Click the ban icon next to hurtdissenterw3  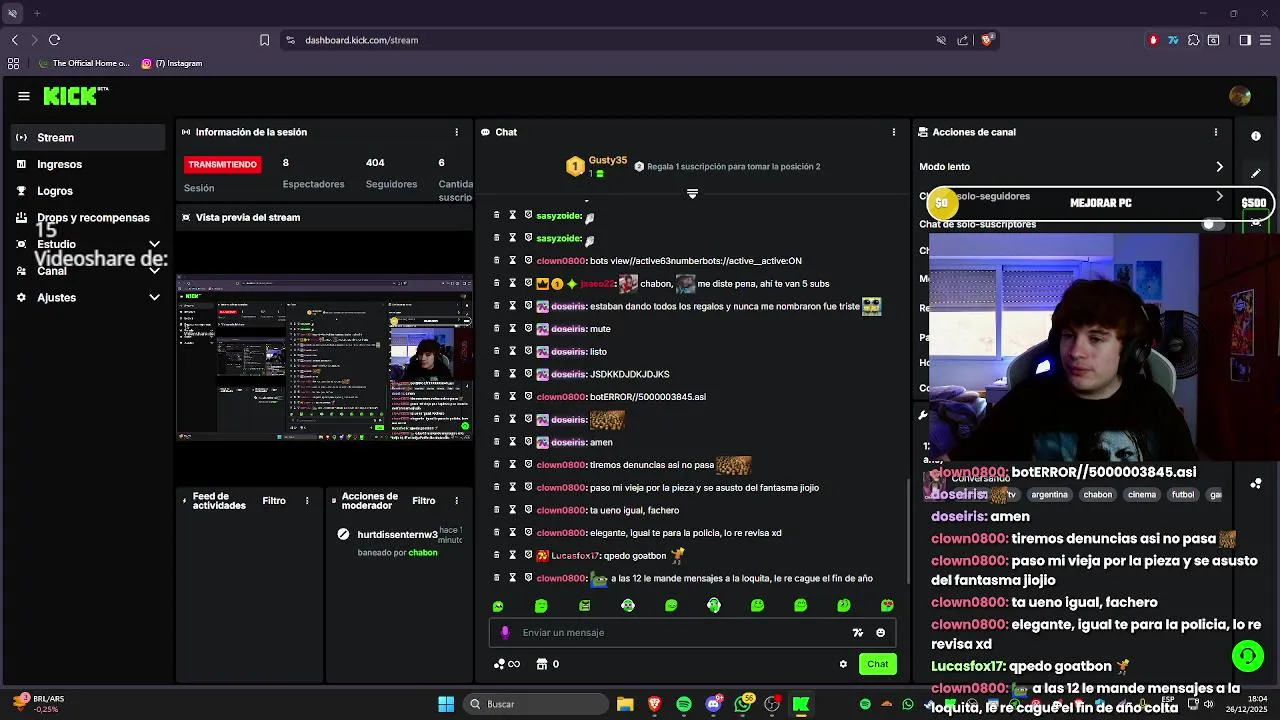tap(344, 534)
